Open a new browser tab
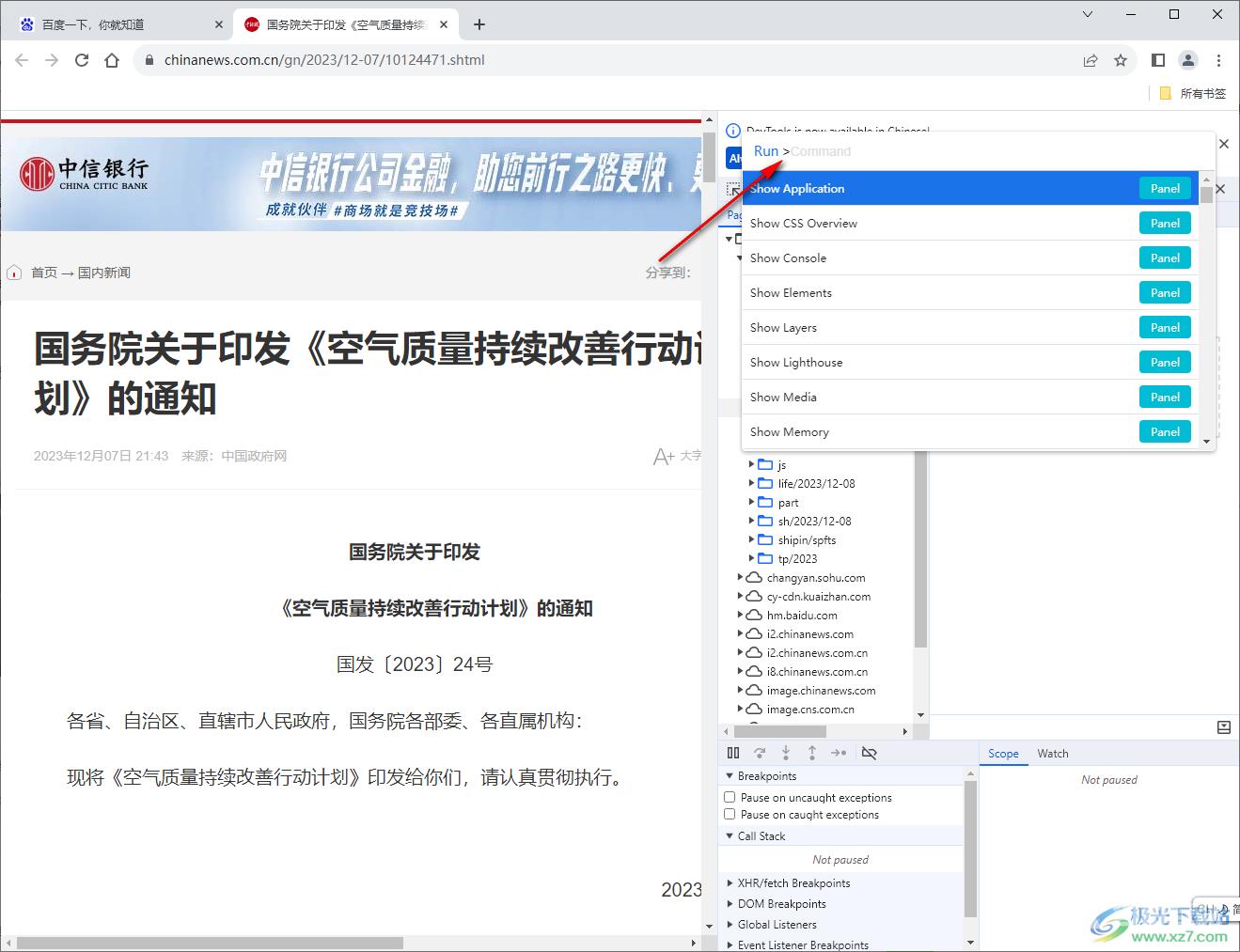Viewport: 1240px width, 952px height. coord(479,24)
